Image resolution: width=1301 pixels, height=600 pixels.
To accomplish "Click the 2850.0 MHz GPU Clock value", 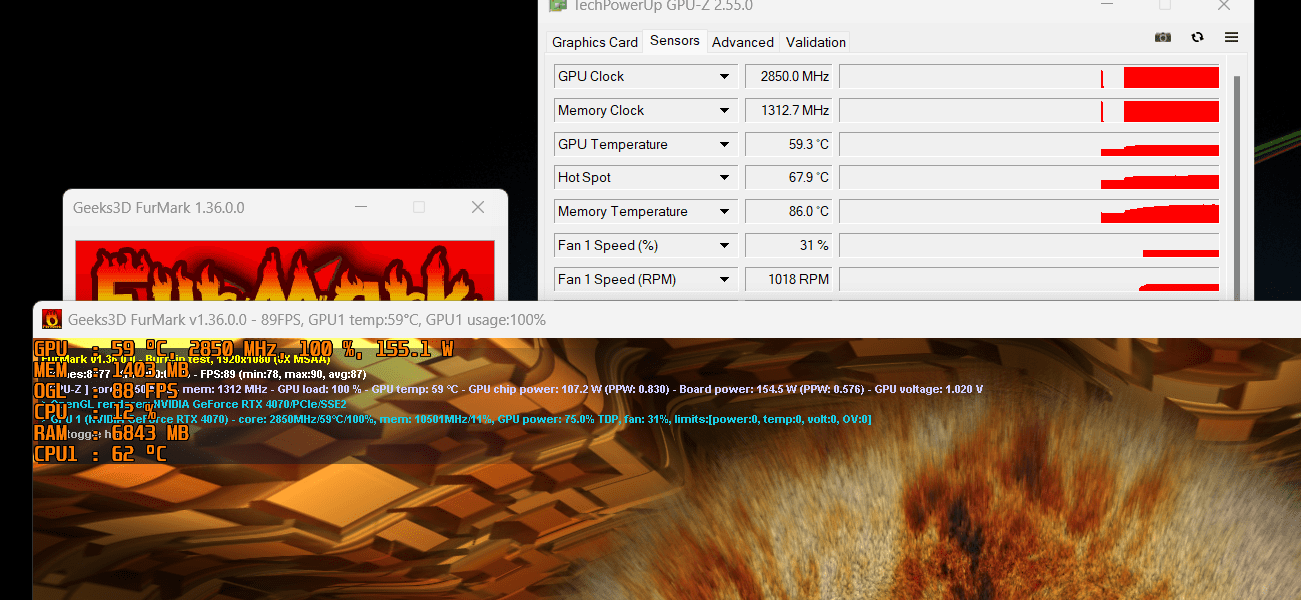I will point(790,77).
